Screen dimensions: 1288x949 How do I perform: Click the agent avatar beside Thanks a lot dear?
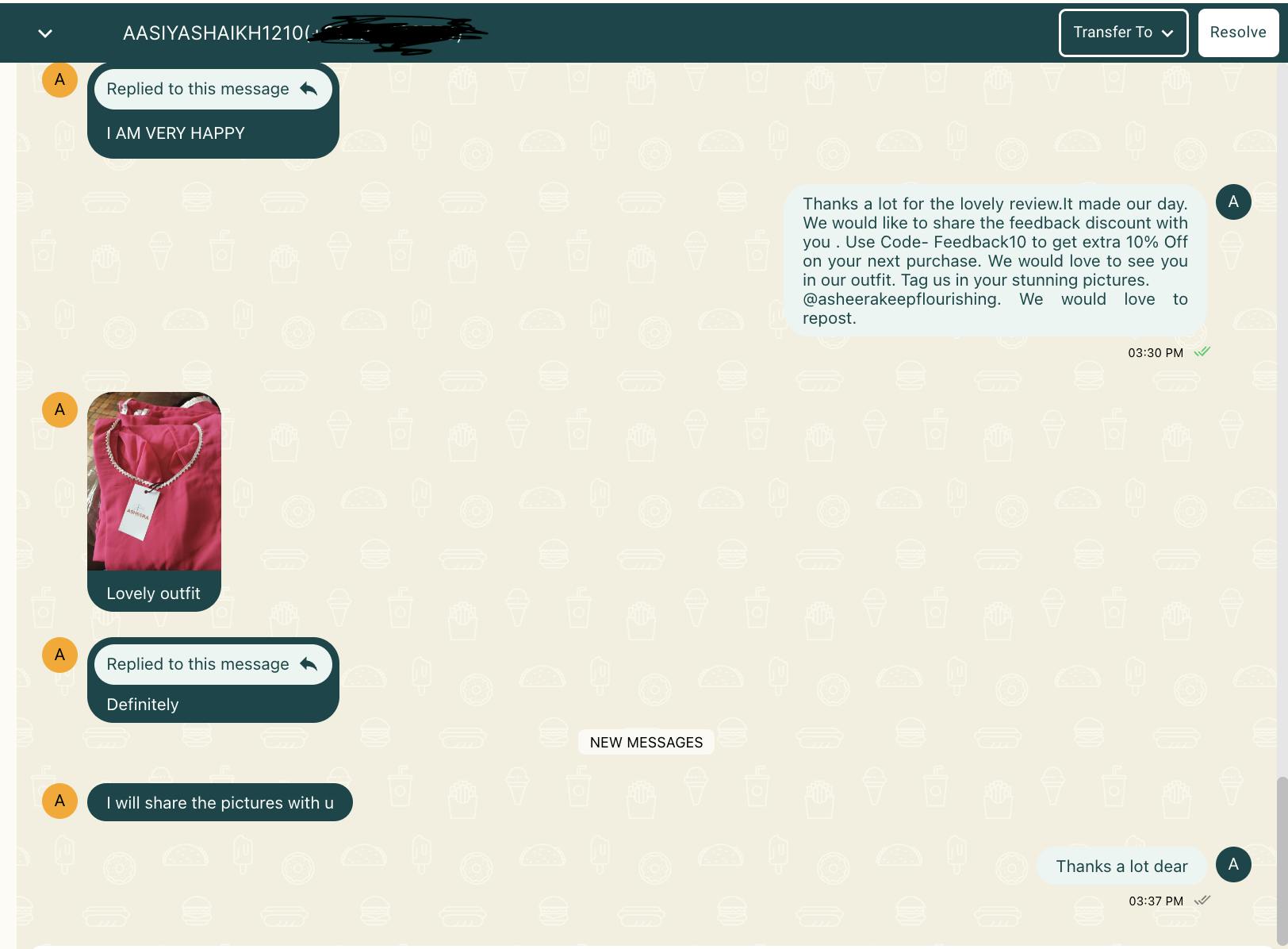coord(1232,865)
